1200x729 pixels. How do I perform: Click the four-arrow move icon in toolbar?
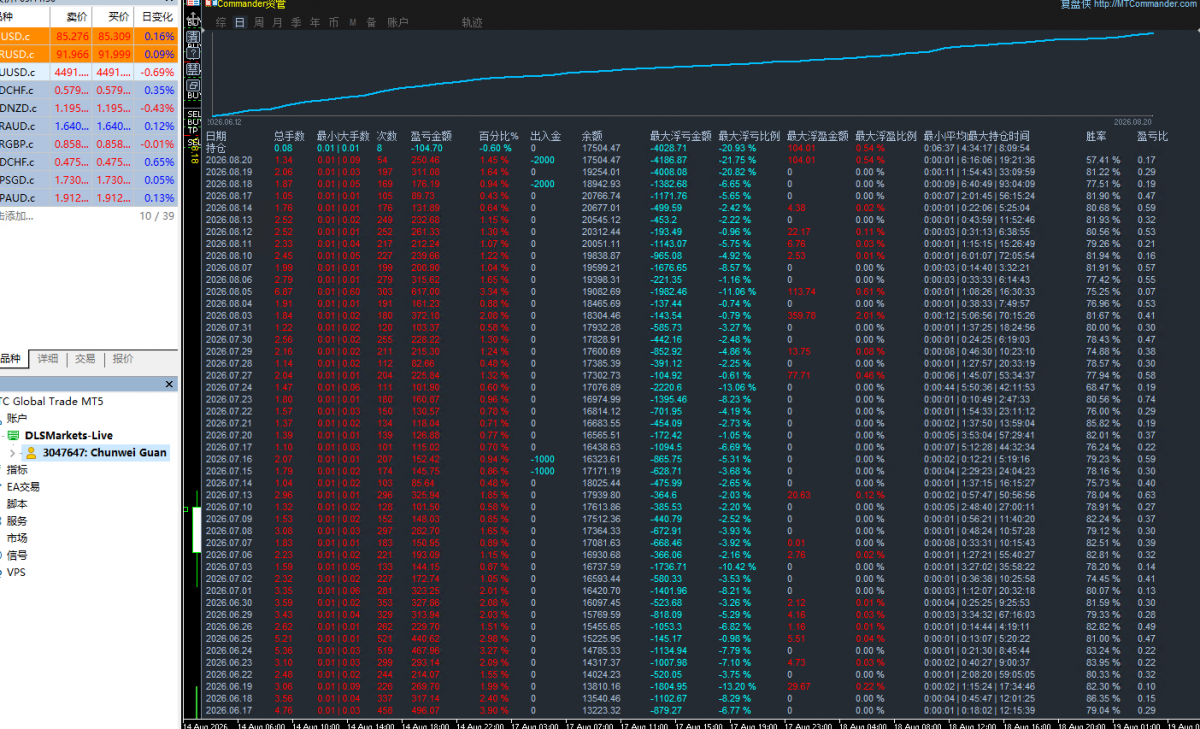click(x=193, y=17)
